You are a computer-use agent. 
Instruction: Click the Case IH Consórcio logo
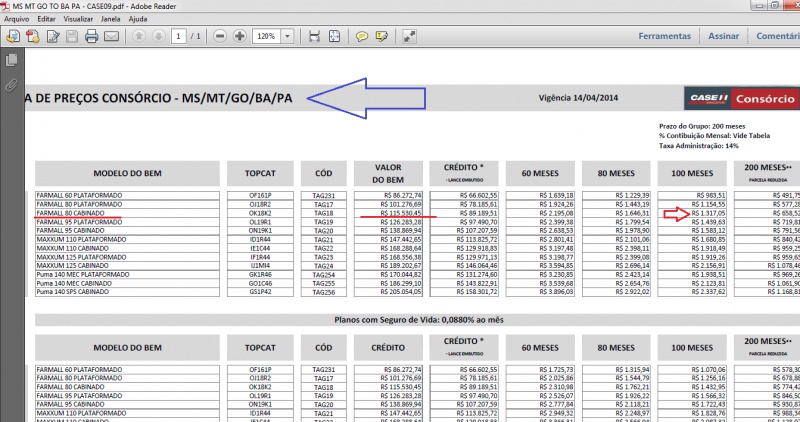(x=741, y=98)
